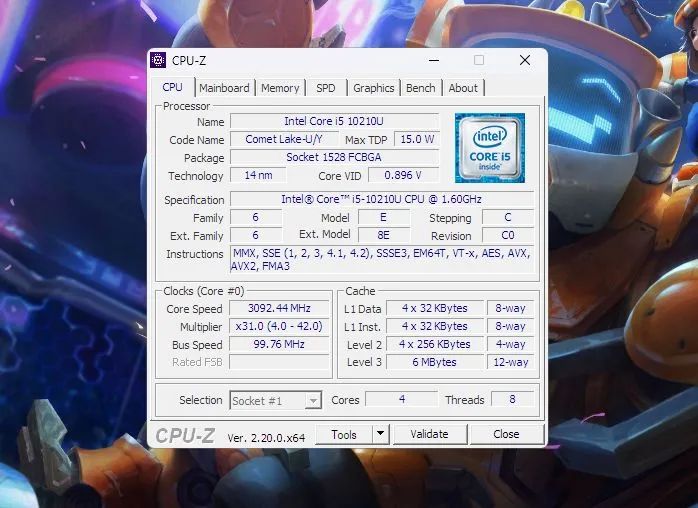
Task: Click the CPU-Z app icon in title bar
Action: pos(158,60)
